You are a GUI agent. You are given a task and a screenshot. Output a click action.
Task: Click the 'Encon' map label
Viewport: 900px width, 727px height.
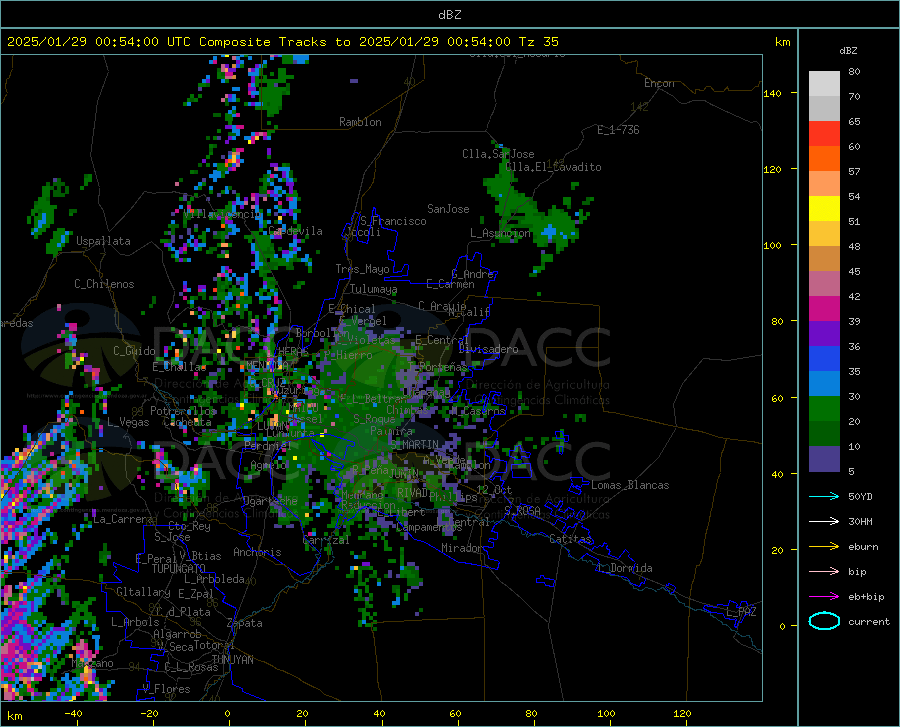pos(659,83)
